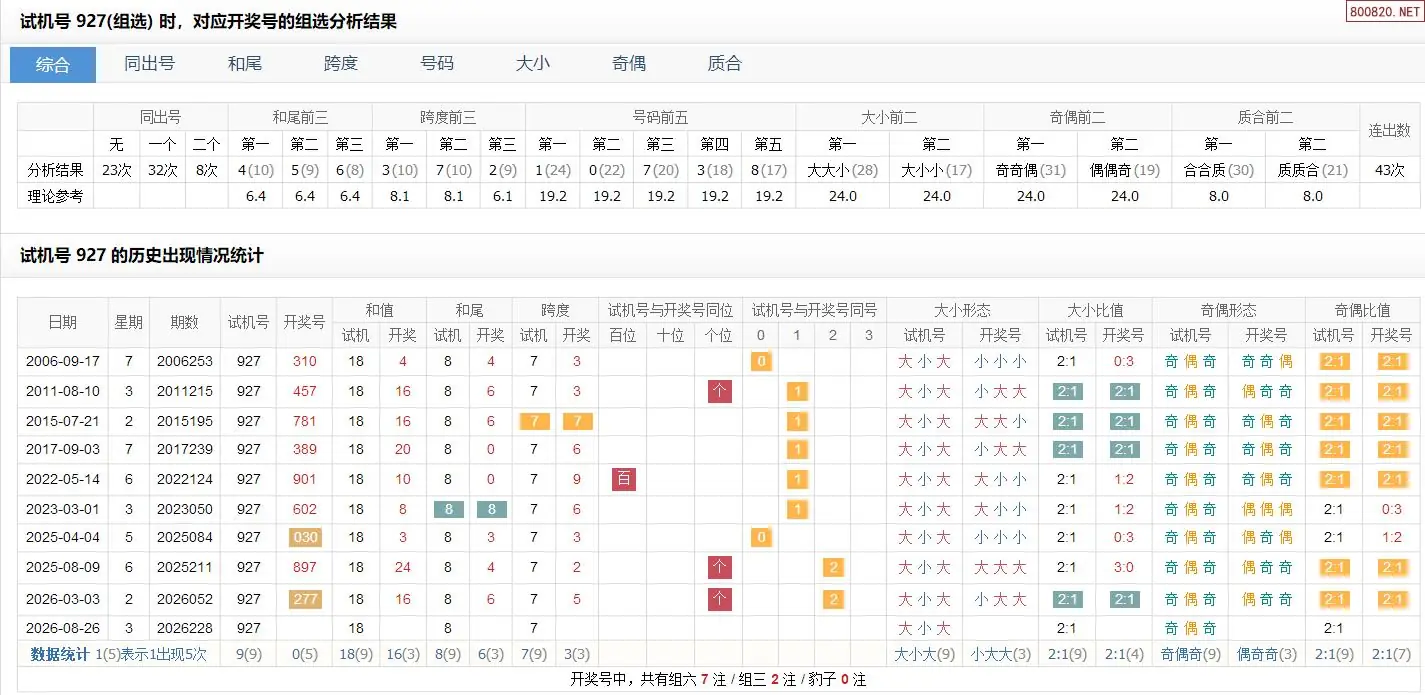The width and height of the screenshot is (1425, 695).
Task: Click the 0(22) number result
Action: click(607, 170)
